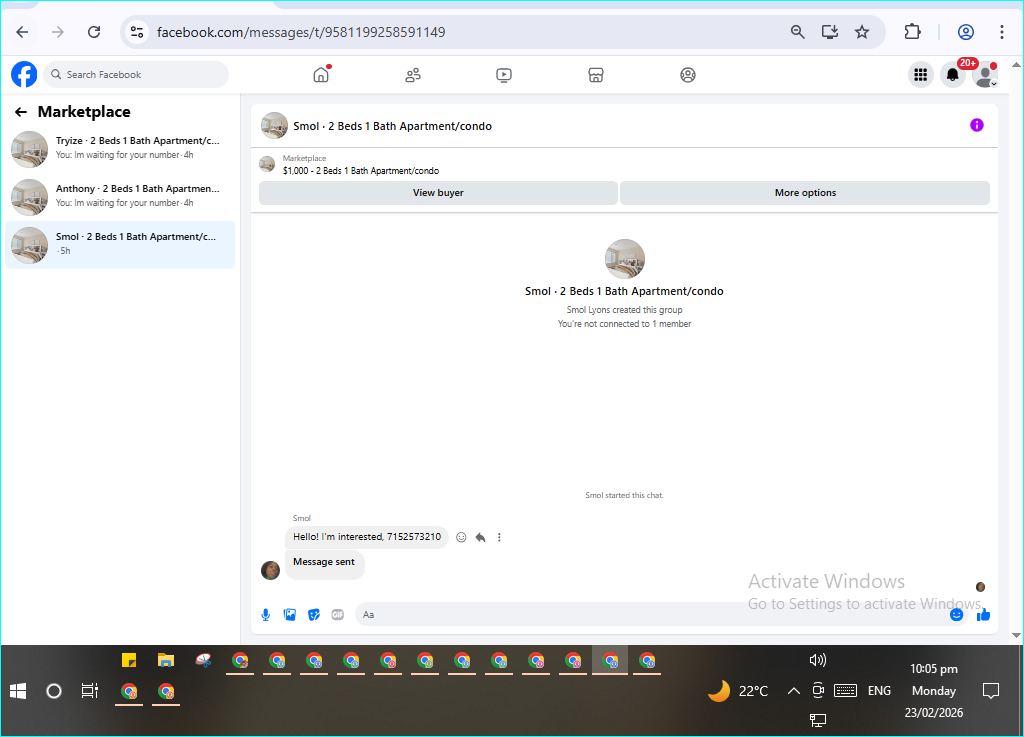This screenshot has width=1024, height=737.
Task: Open Sticky Notes on taskbar
Action: pos(129,660)
